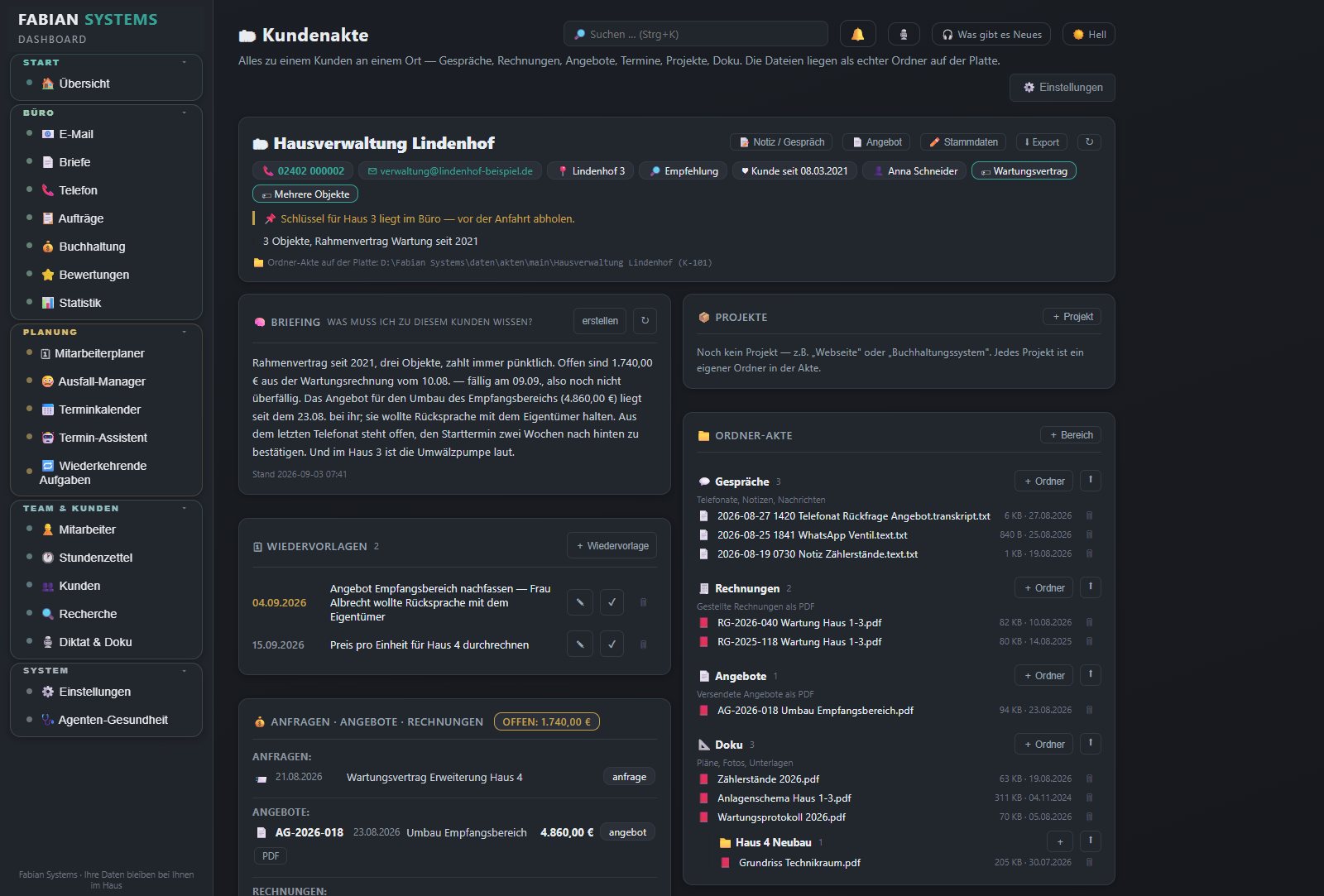Screen dimensions: 1324x896
Task: Go to Terminkalender in the sidebar
Action: pyautogui.click(x=99, y=410)
